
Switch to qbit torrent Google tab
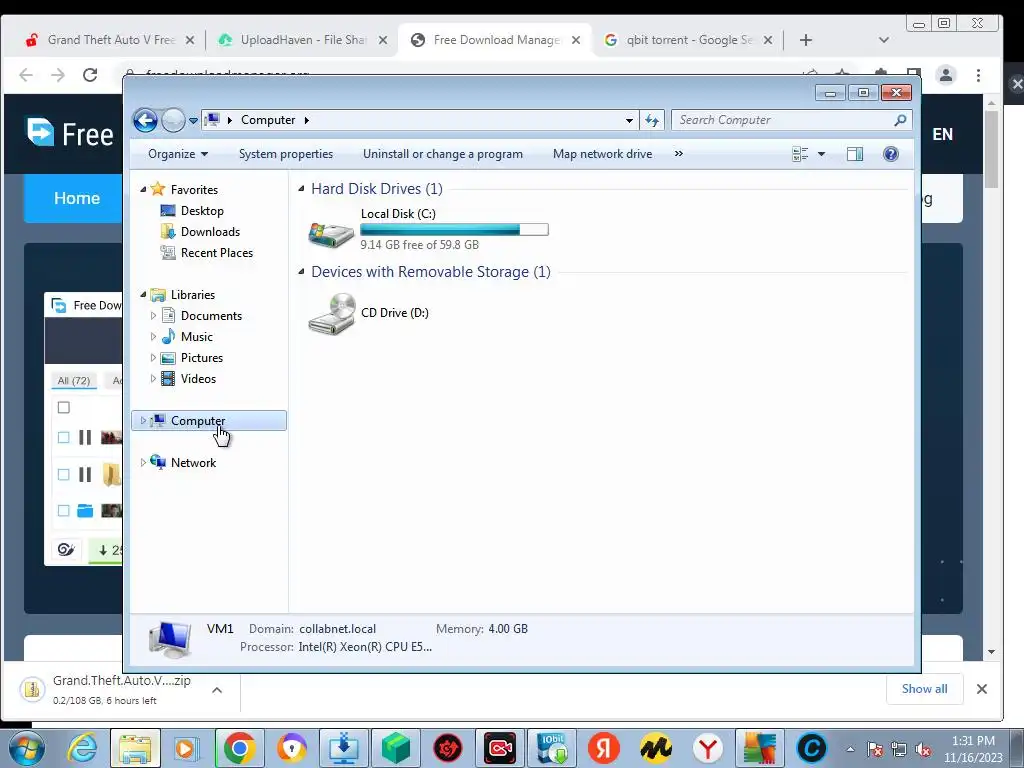click(689, 40)
